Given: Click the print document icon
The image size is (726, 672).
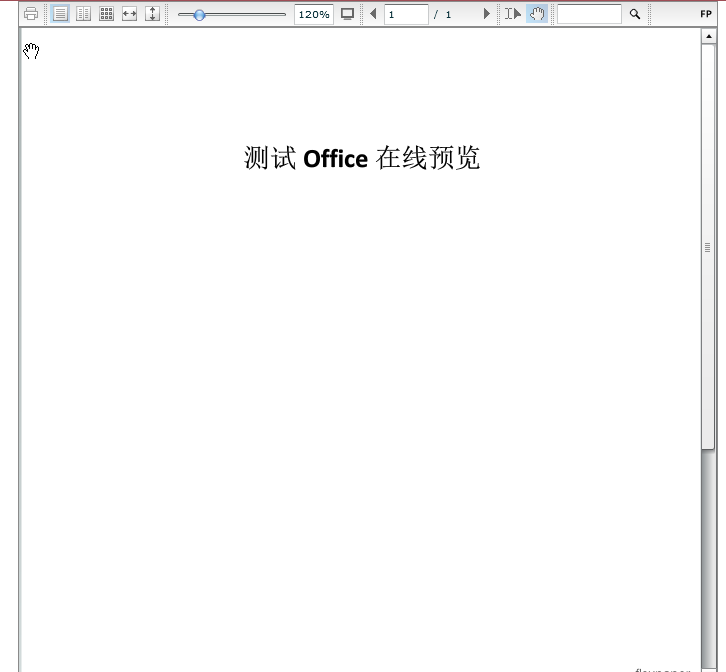Looking at the screenshot, I should point(31,14).
